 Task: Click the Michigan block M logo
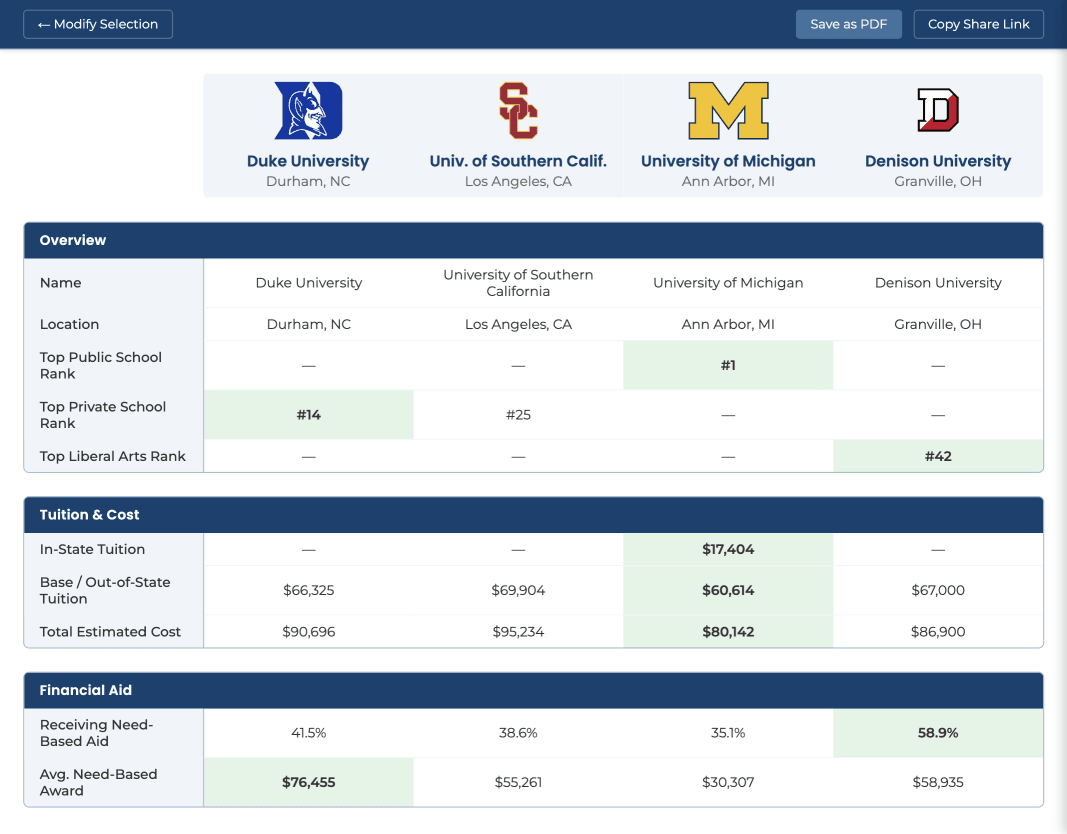coord(728,111)
